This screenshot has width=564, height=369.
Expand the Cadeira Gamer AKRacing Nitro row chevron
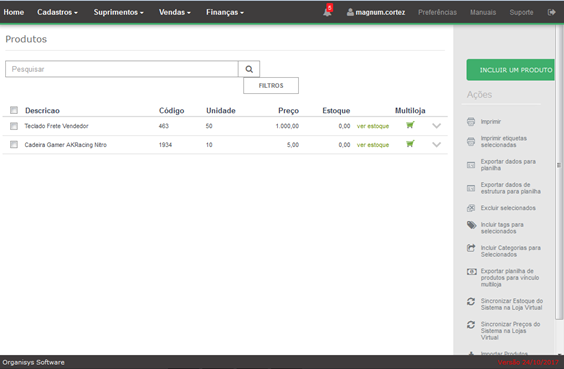coord(436,145)
